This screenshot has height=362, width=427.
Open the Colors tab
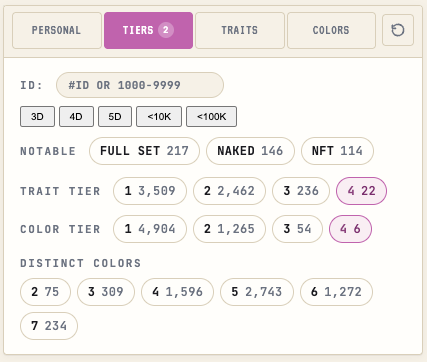tap(331, 30)
